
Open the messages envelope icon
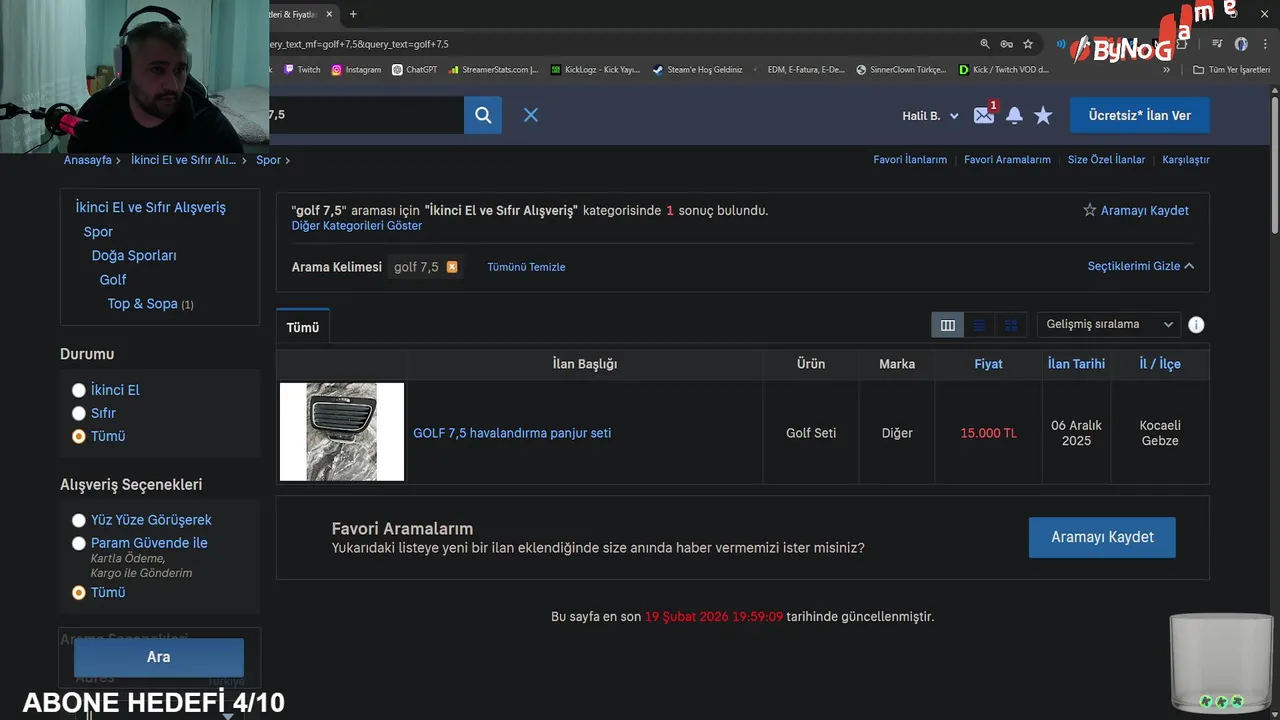tap(984, 115)
